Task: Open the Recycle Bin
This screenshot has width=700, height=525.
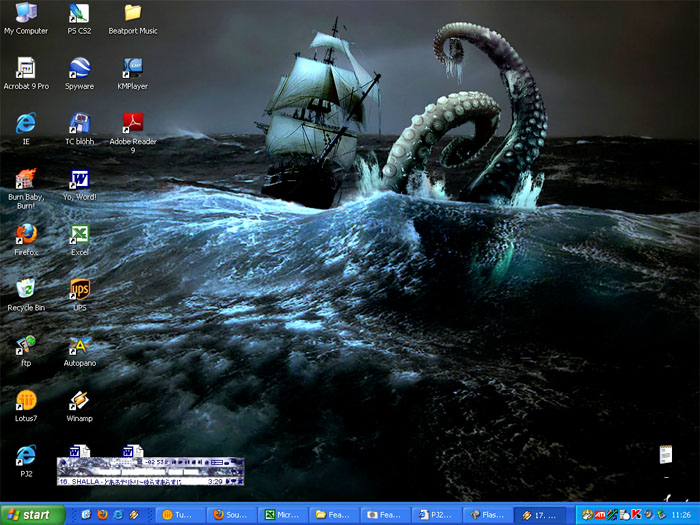Action: click(x=26, y=290)
